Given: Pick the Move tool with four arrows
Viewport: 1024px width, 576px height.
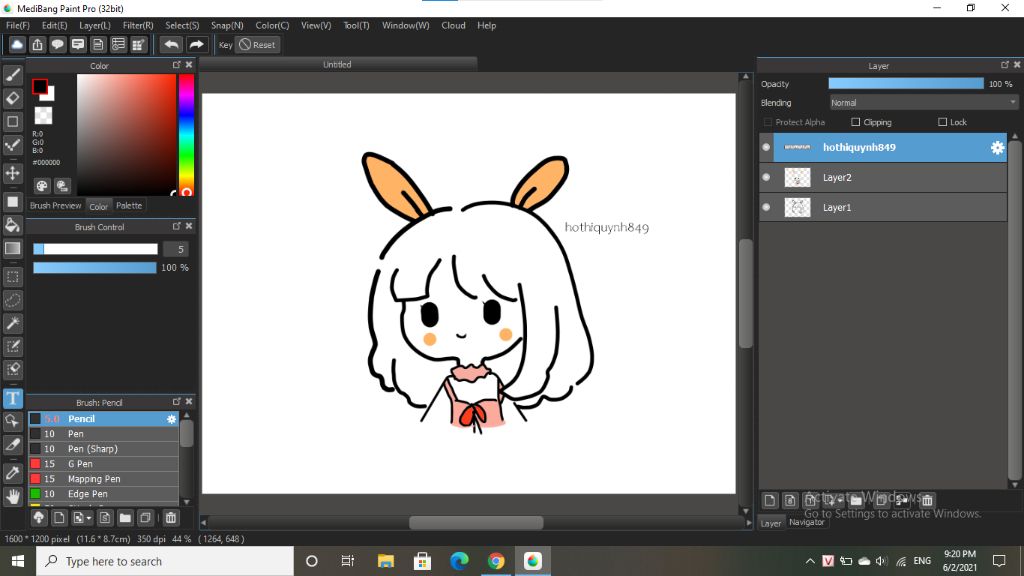Looking at the screenshot, I should 12,173.
